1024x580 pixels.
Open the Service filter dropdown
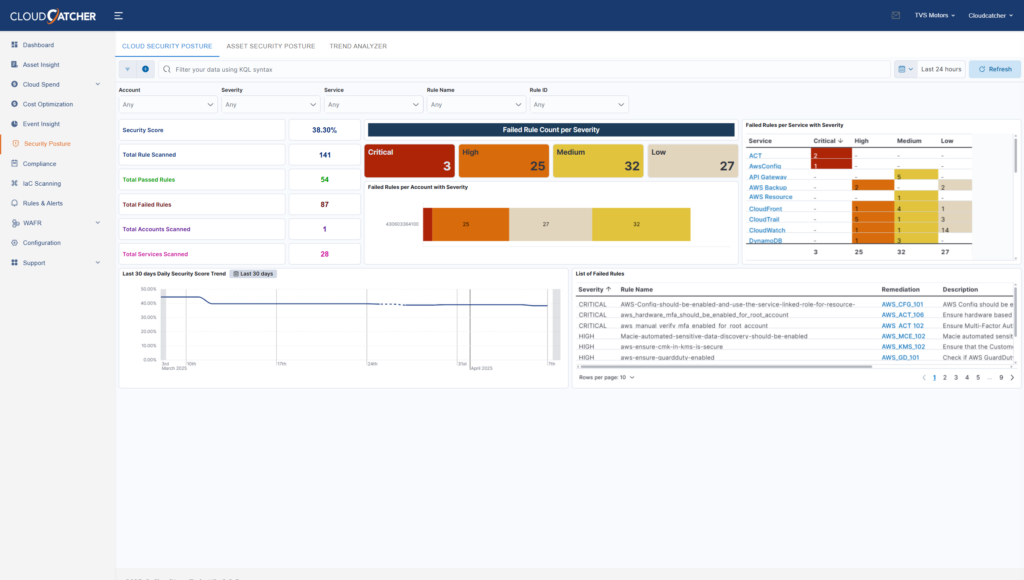[373, 105]
